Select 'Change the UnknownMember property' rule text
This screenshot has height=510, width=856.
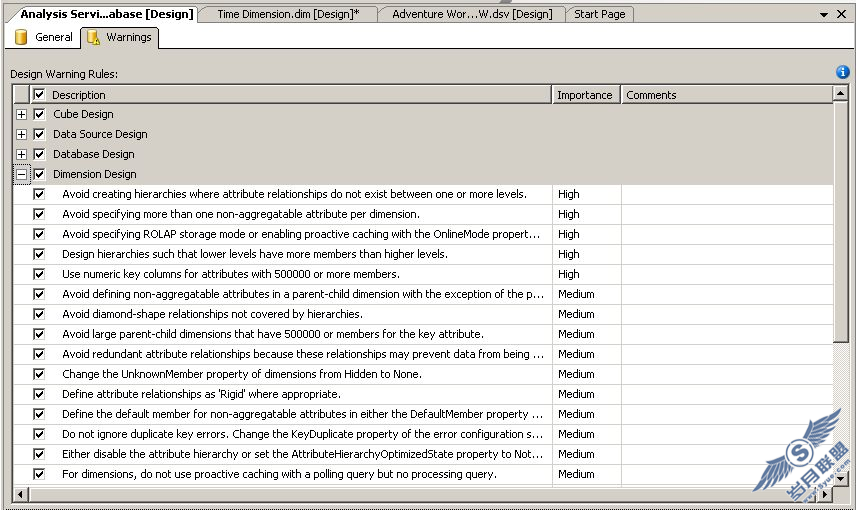tap(242, 374)
